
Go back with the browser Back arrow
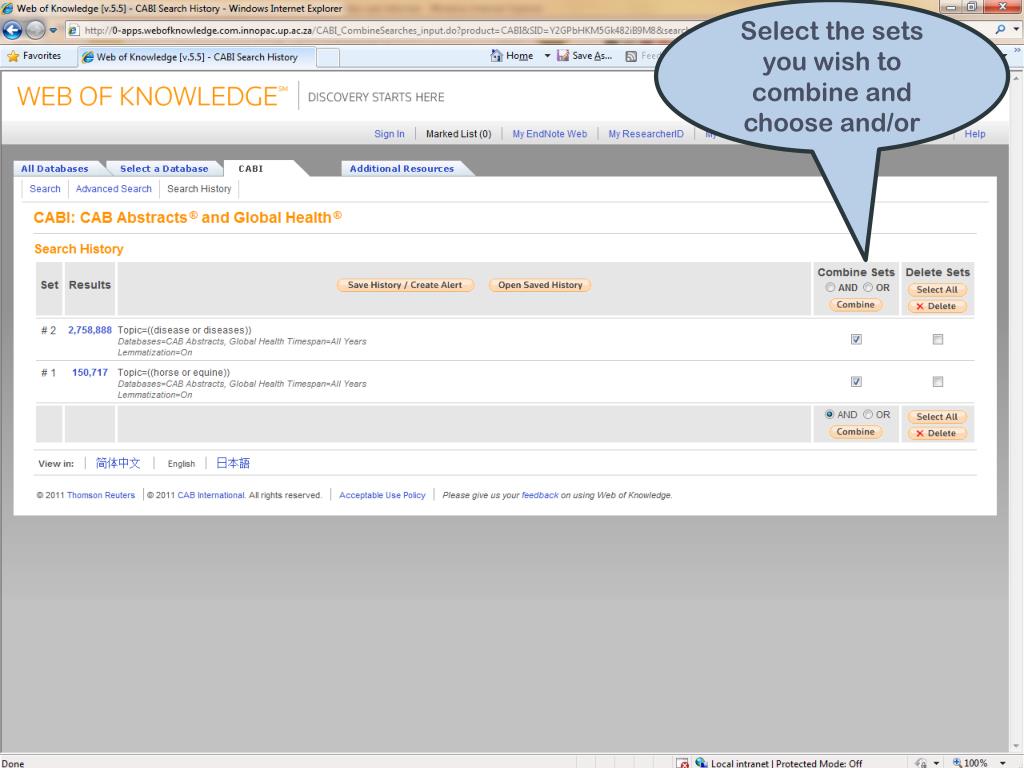coord(12,30)
